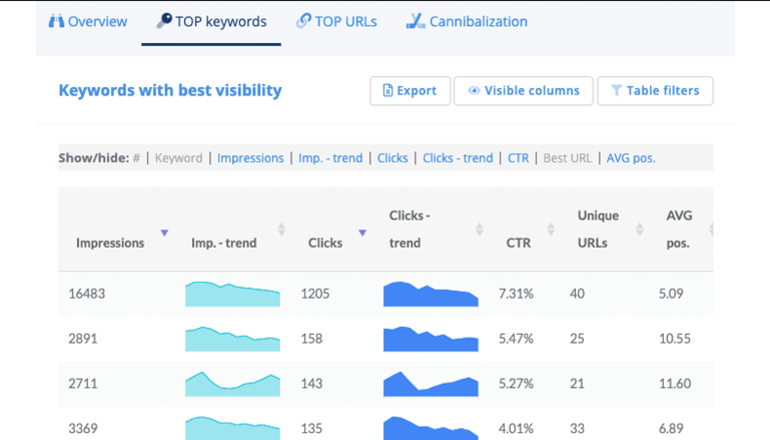This screenshot has width=770, height=440.
Task: Click the Export button
Action: (x=410, y=90)
